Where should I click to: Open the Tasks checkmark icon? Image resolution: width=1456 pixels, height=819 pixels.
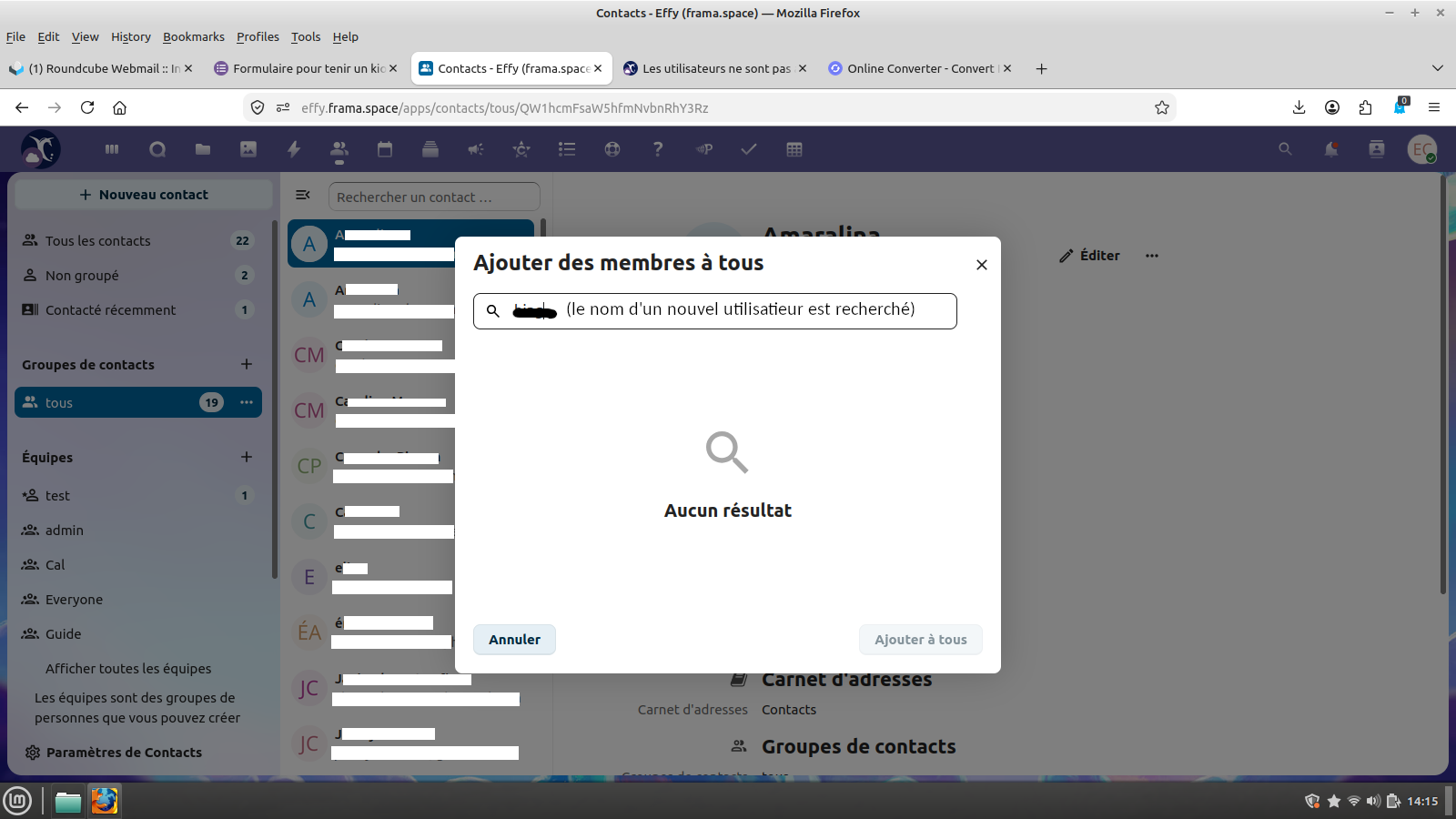click(749, 149)
